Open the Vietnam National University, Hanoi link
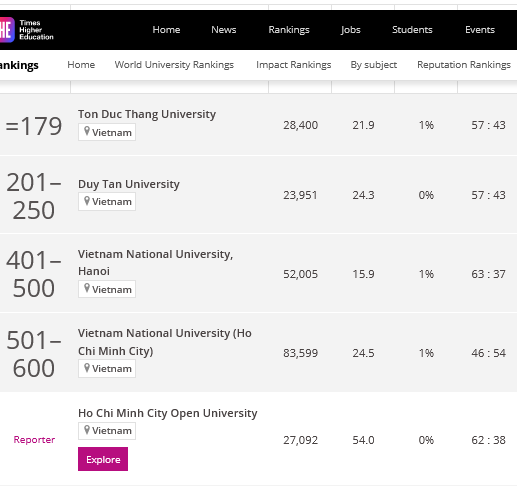Screen dimensions: 517x494 coord(155,263)
